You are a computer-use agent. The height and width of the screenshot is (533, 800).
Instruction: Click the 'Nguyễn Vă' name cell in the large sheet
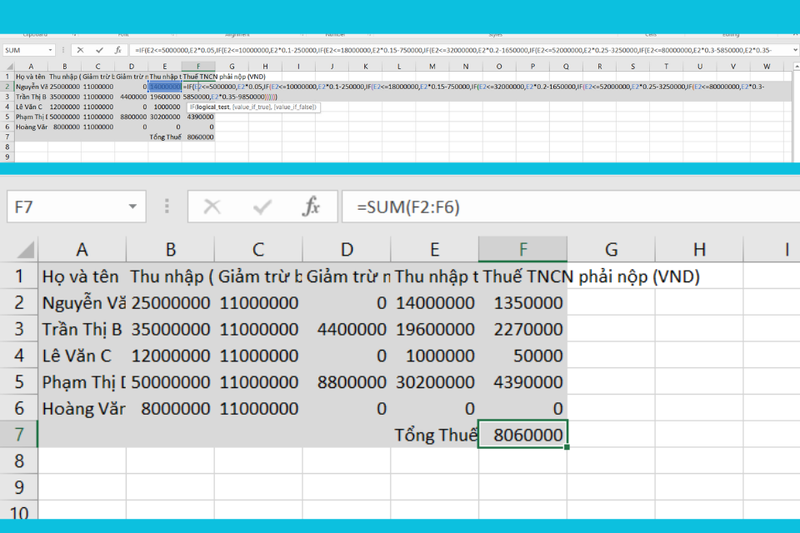[x=82, y=302]
